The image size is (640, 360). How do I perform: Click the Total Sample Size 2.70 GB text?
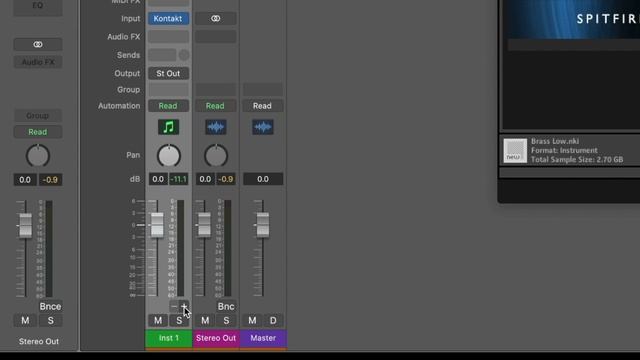tap(577, 160)
